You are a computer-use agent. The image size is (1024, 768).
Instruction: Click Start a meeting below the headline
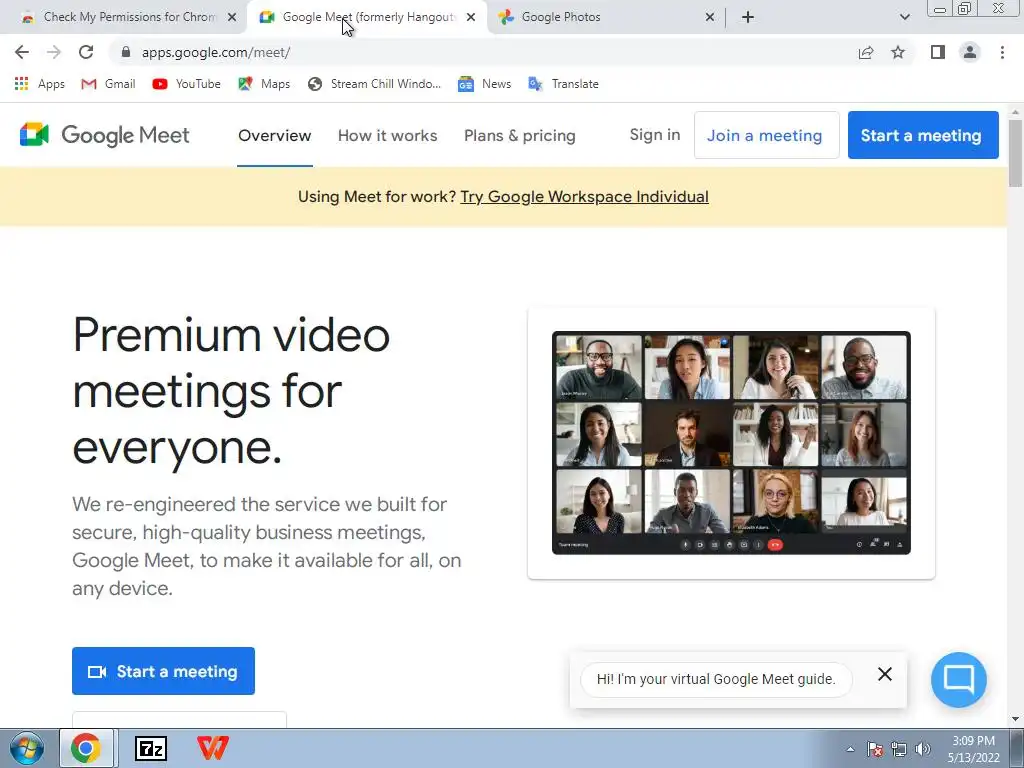point(163,671)
